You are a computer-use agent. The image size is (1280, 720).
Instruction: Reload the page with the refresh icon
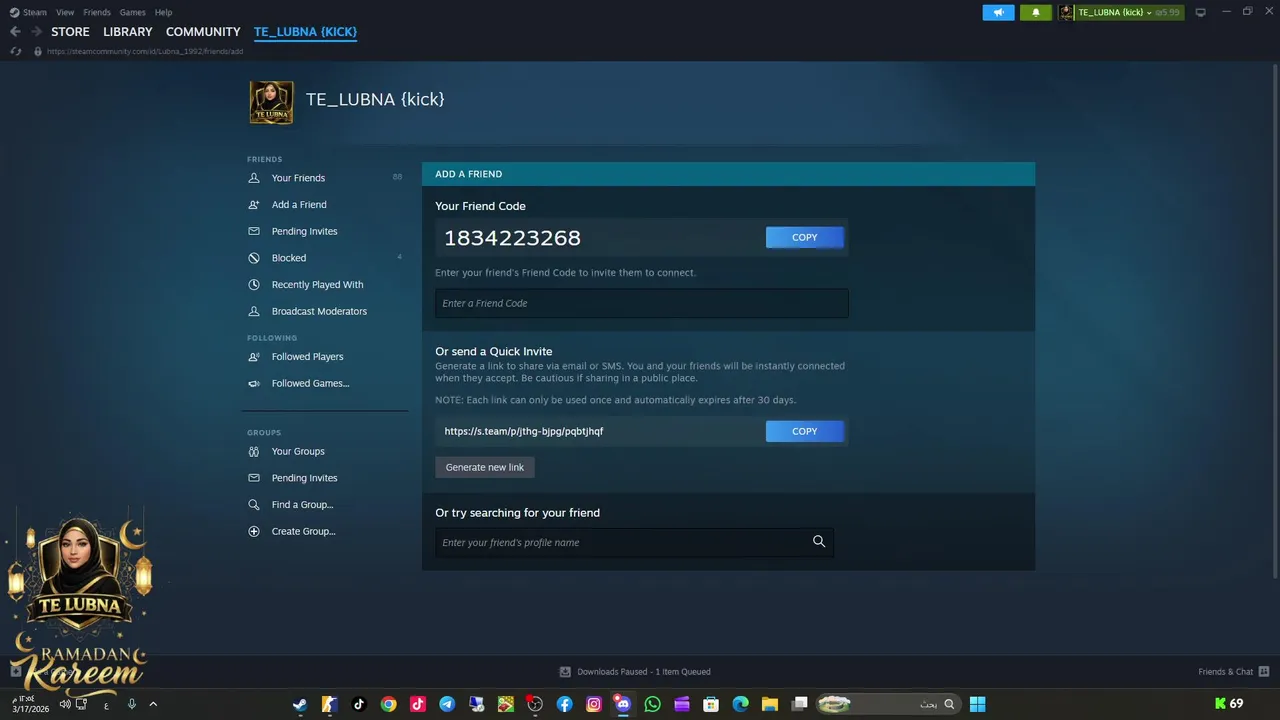click(x=15, y=51)
